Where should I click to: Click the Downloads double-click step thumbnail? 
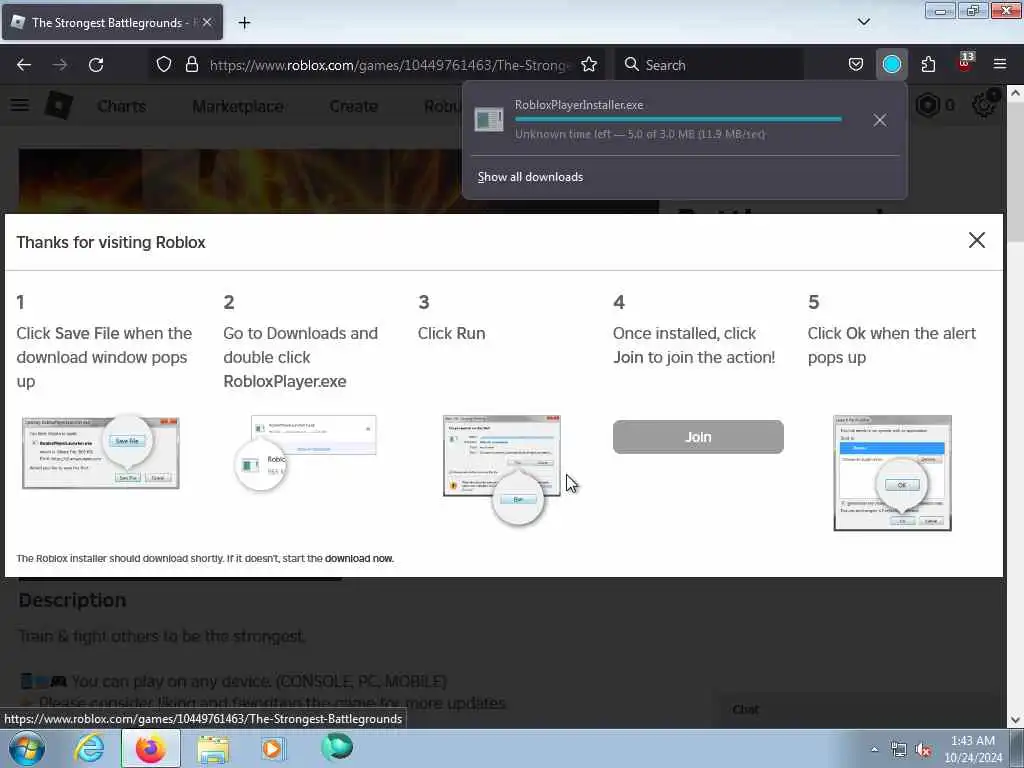(305, 453)
